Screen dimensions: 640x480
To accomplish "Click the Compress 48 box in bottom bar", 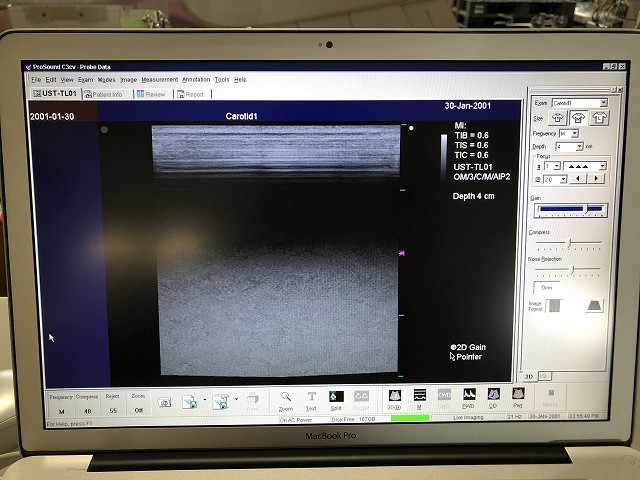I will 87,404.
